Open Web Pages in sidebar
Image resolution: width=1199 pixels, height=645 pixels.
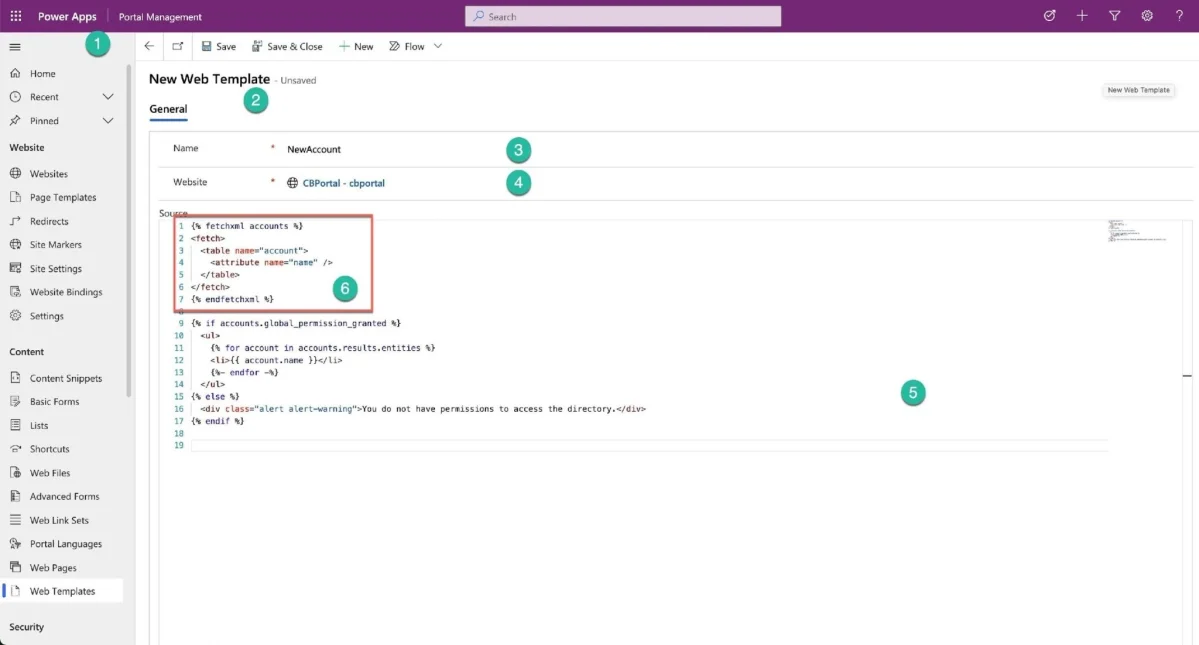click(x=53, y=568)
